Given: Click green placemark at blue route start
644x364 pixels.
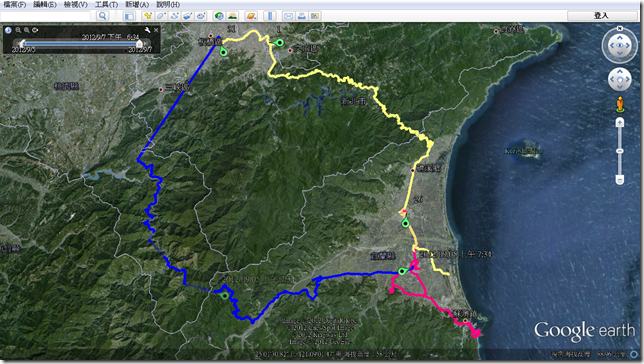Looking at the screenshot, I should click(223, 51).
